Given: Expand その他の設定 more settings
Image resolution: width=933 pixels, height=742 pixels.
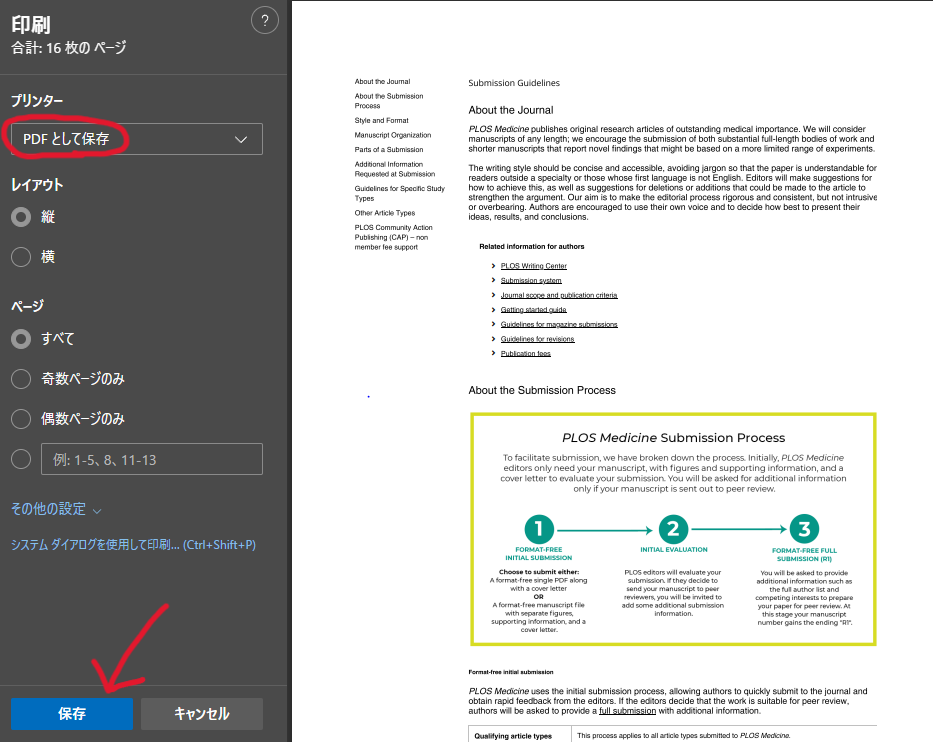Looking at the screenshot, I should click(x=57, y=509).
